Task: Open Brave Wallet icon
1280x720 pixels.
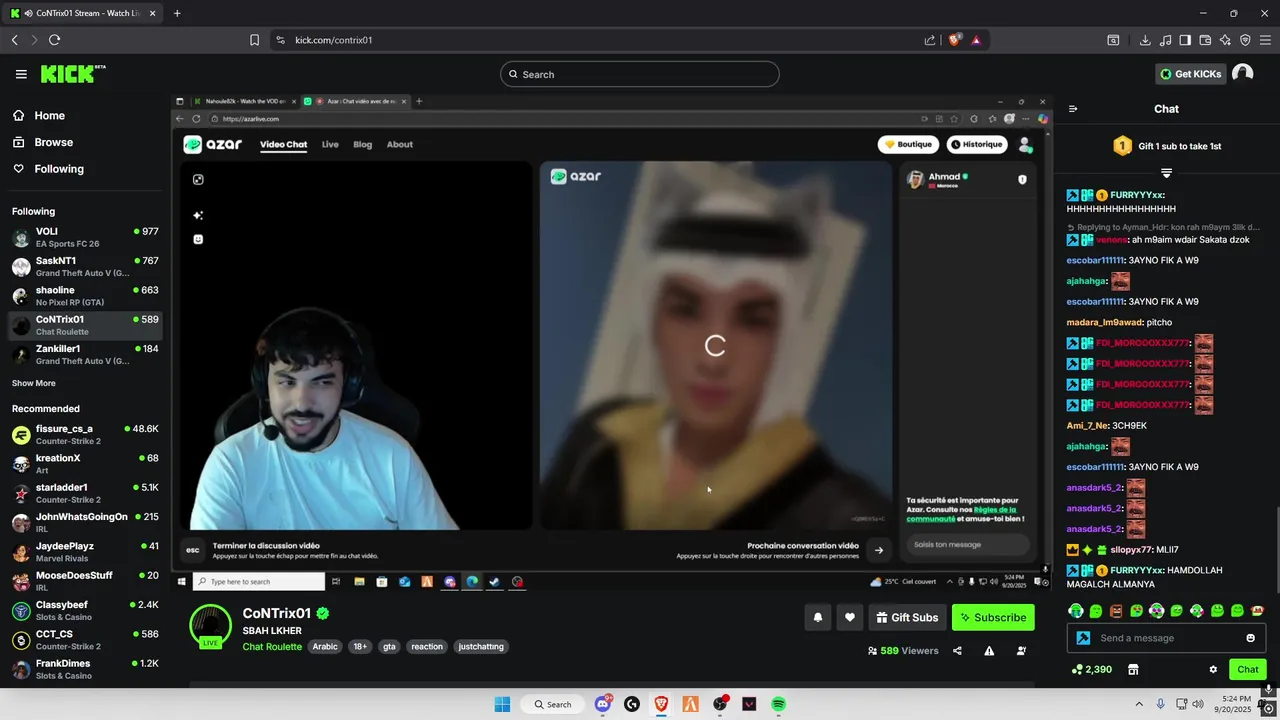Action: click(x=1205, y=40)
